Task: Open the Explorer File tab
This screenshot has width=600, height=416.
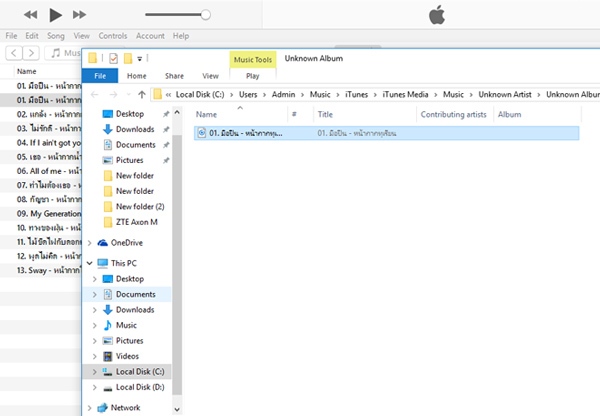Action: pos(100,76)
